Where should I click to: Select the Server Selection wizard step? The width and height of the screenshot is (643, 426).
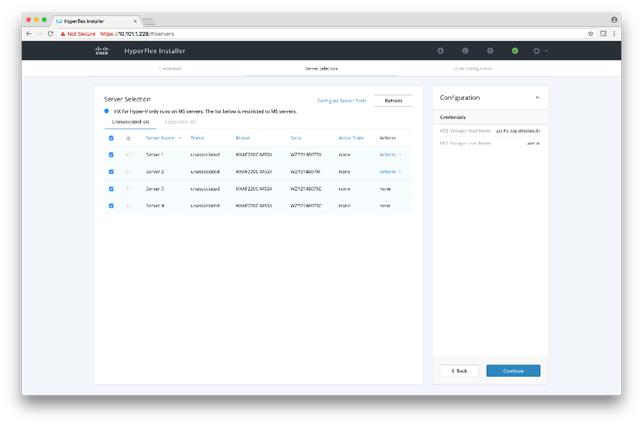pyautogui.click(x=322, y=68)
